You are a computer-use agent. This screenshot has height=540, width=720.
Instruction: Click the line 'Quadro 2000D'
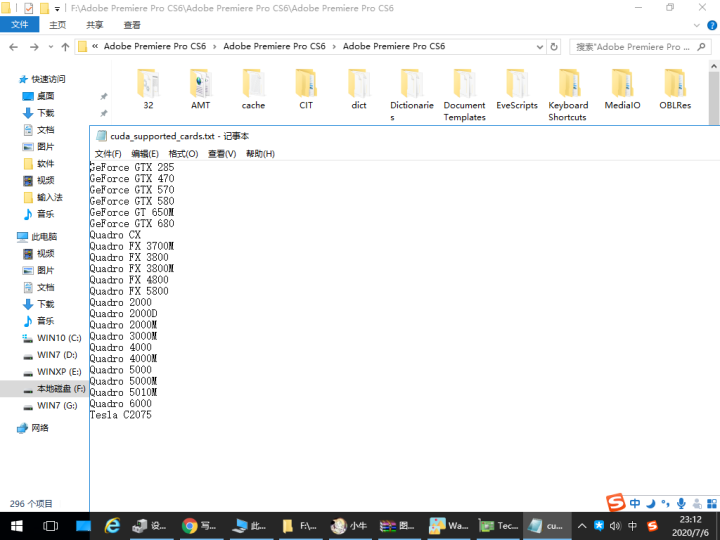pos(124,314)
